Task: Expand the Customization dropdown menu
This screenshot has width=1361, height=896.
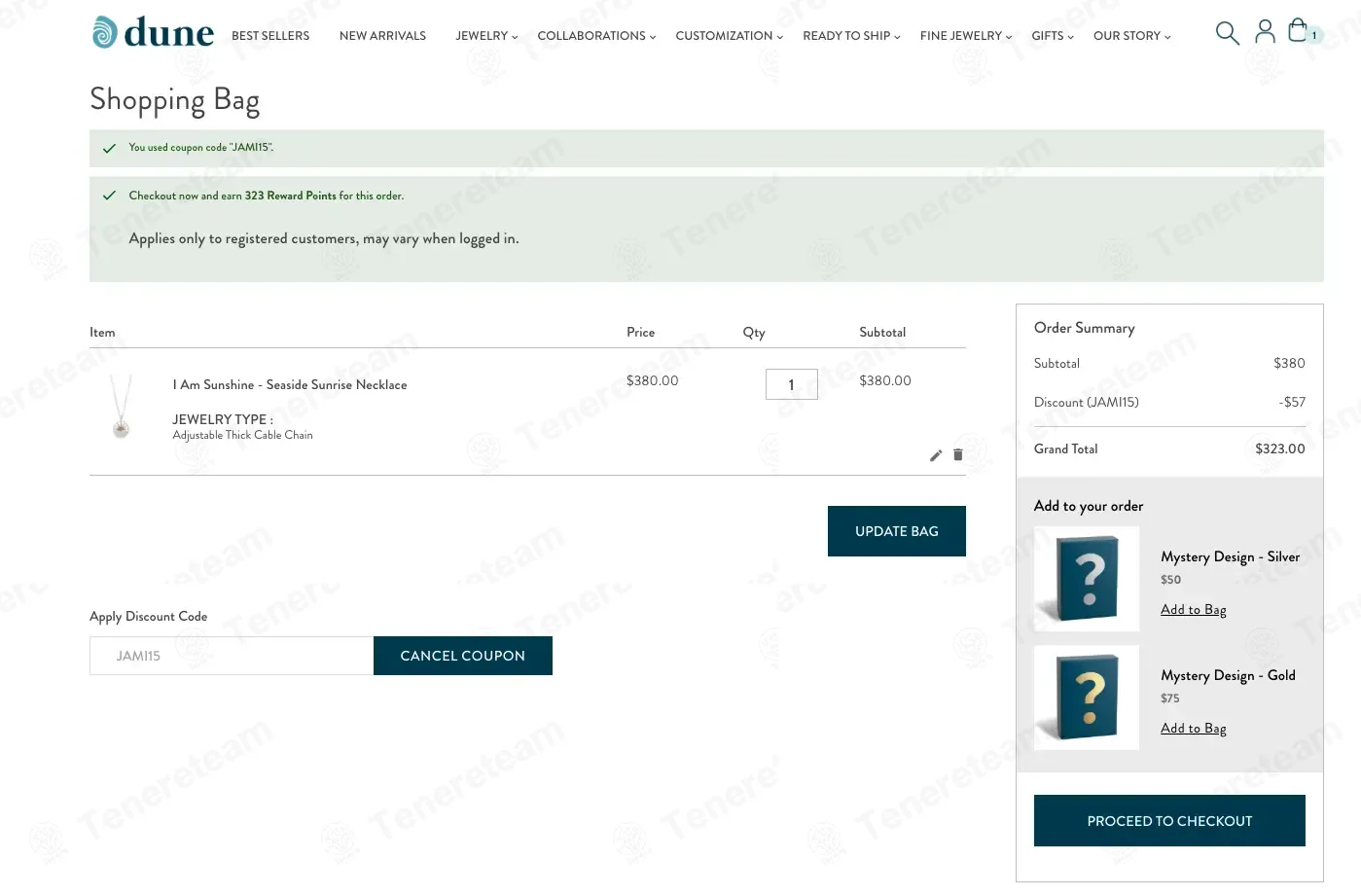Action: pos(729,36)
